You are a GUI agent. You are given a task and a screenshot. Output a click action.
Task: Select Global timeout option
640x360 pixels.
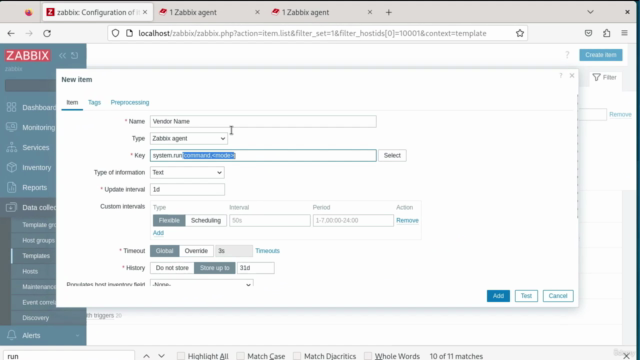pos(164,251)
